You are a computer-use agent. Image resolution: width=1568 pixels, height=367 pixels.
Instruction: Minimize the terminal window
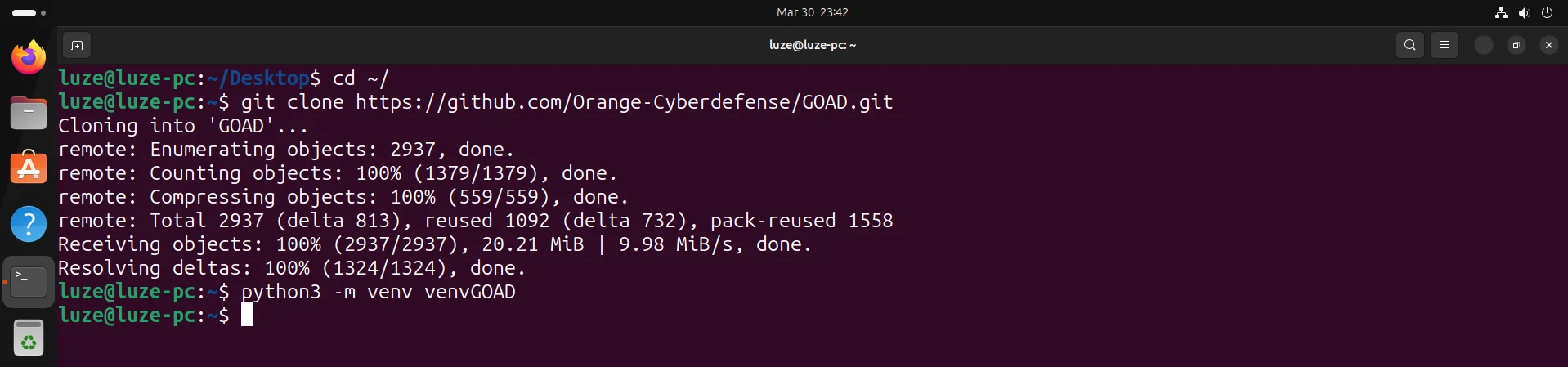point(1484,46)
